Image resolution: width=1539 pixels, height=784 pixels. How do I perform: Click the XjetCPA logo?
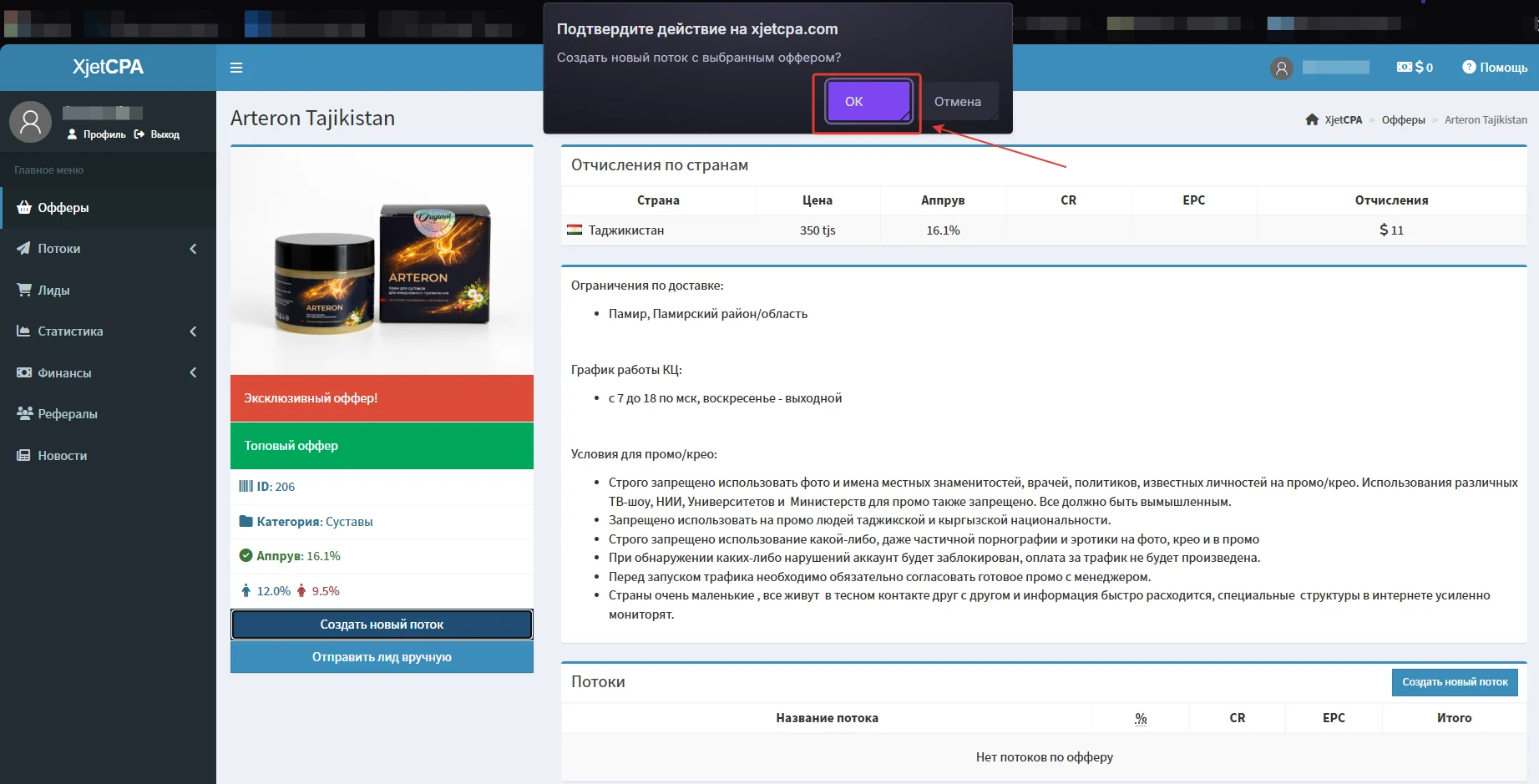coord(108,67)
